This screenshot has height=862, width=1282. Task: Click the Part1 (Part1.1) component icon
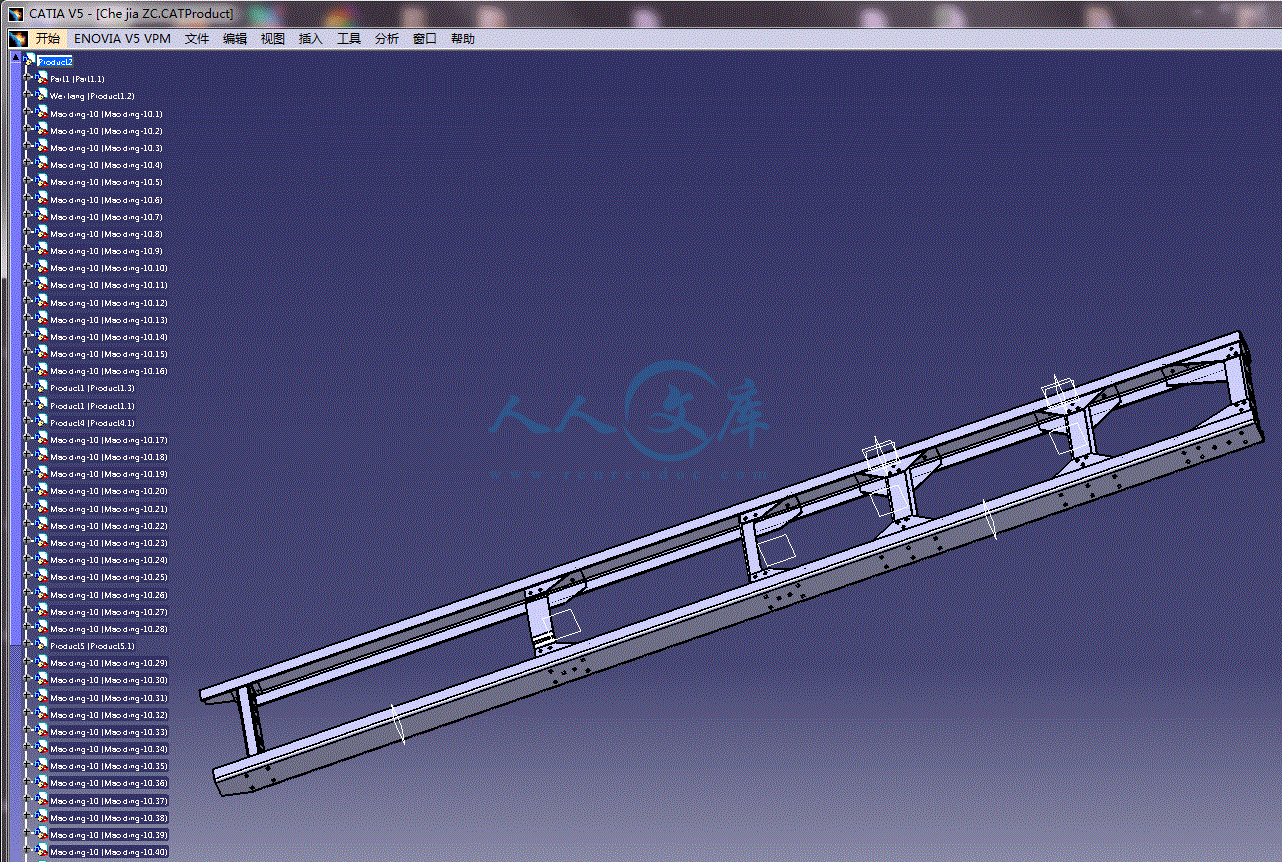[x=42, y=78]
